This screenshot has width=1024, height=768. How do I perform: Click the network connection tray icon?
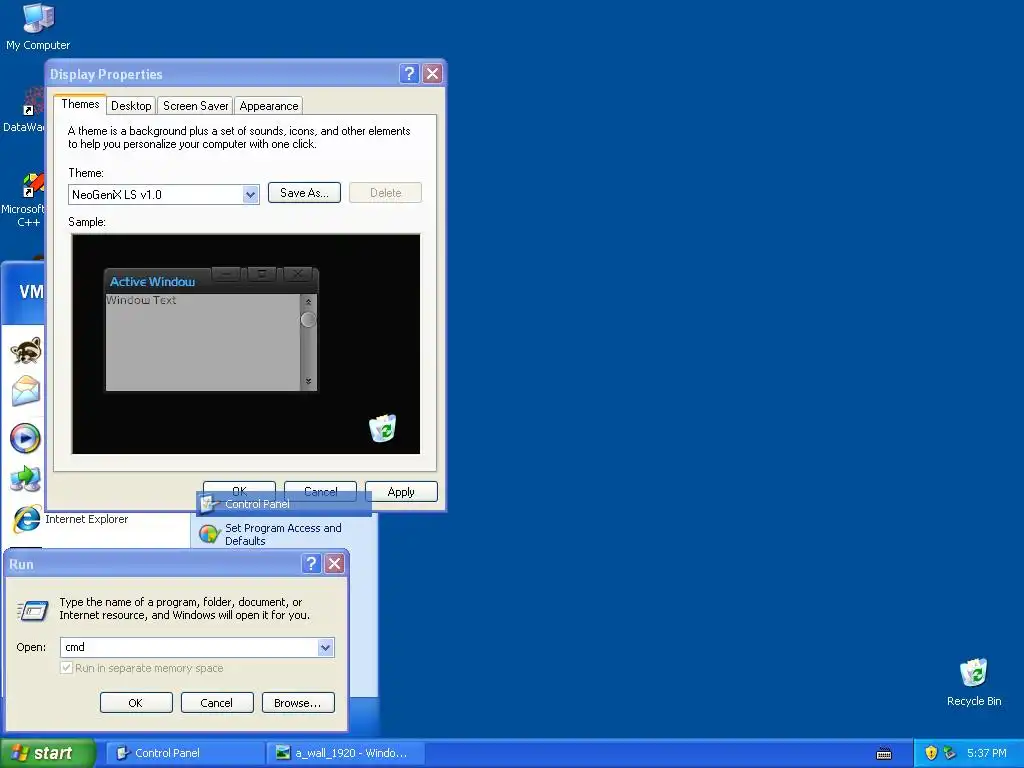pyautogui.click(x=950, y=753)
